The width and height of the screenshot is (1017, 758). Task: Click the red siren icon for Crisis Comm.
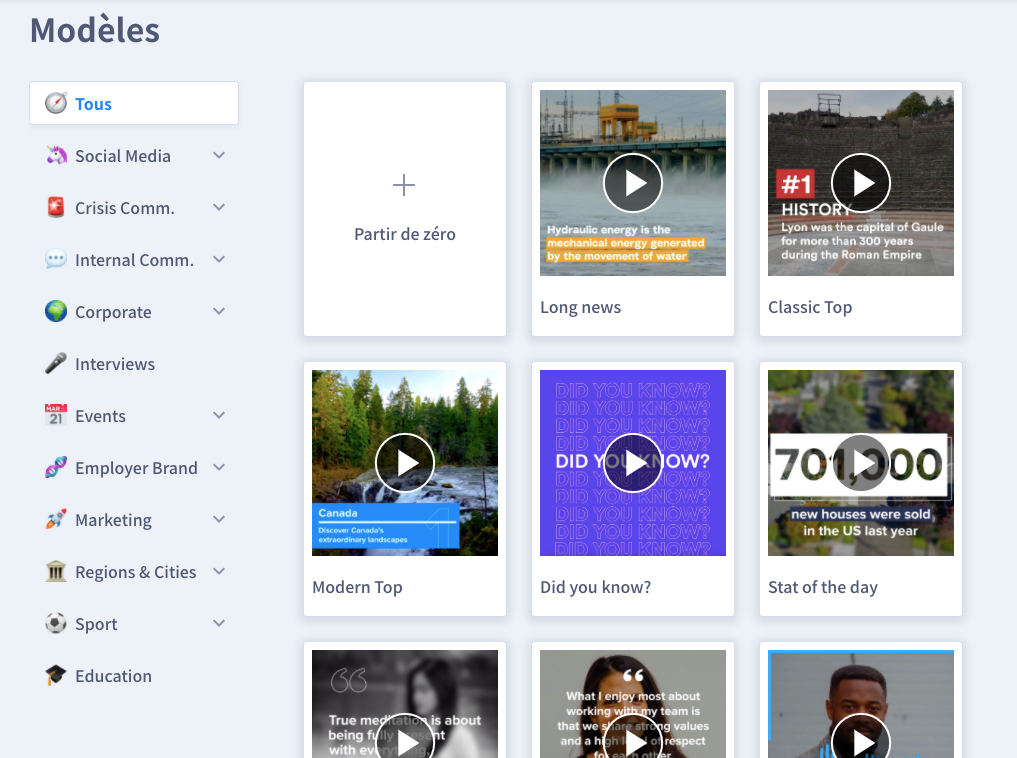pyautogui.click(x=56, y=207)
